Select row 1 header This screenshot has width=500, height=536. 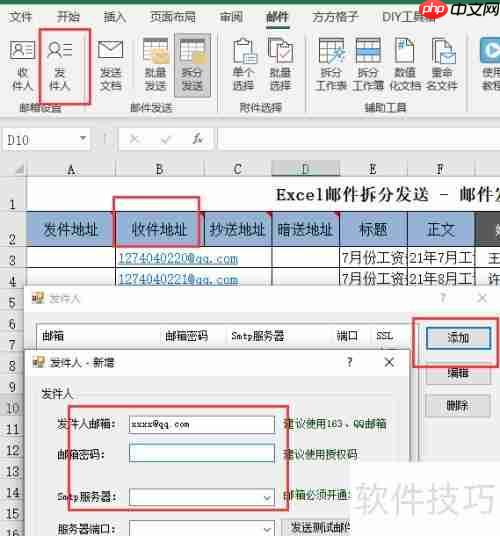coord(13,194)
